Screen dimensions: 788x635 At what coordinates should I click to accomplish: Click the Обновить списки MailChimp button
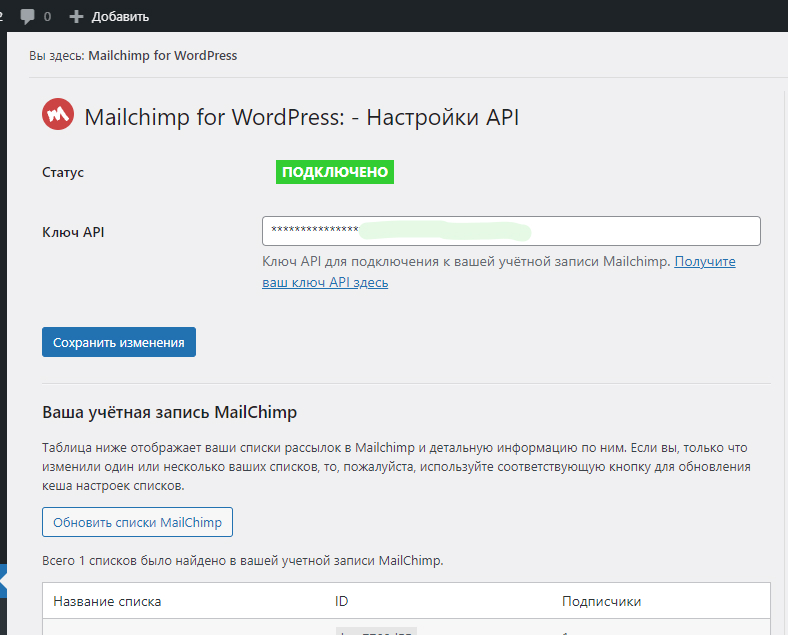[137, 522]
